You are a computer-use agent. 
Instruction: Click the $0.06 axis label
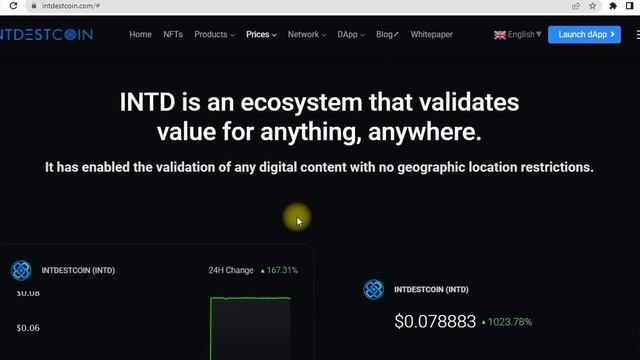pyautogui.click(x=28, y=328)
